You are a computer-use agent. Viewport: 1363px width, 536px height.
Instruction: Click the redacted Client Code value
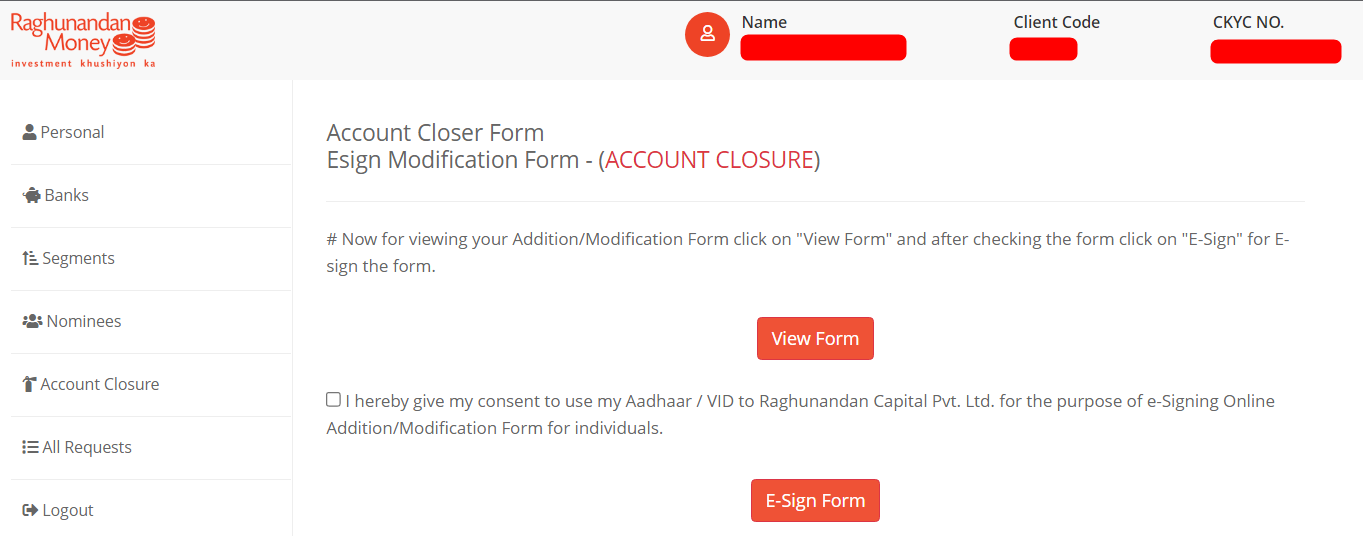tap(1043, 49)
